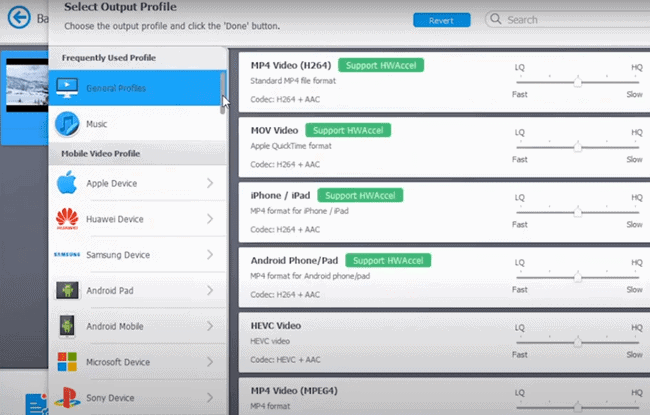Click the Android Pad tablet icon

click(x=67, y=290)
